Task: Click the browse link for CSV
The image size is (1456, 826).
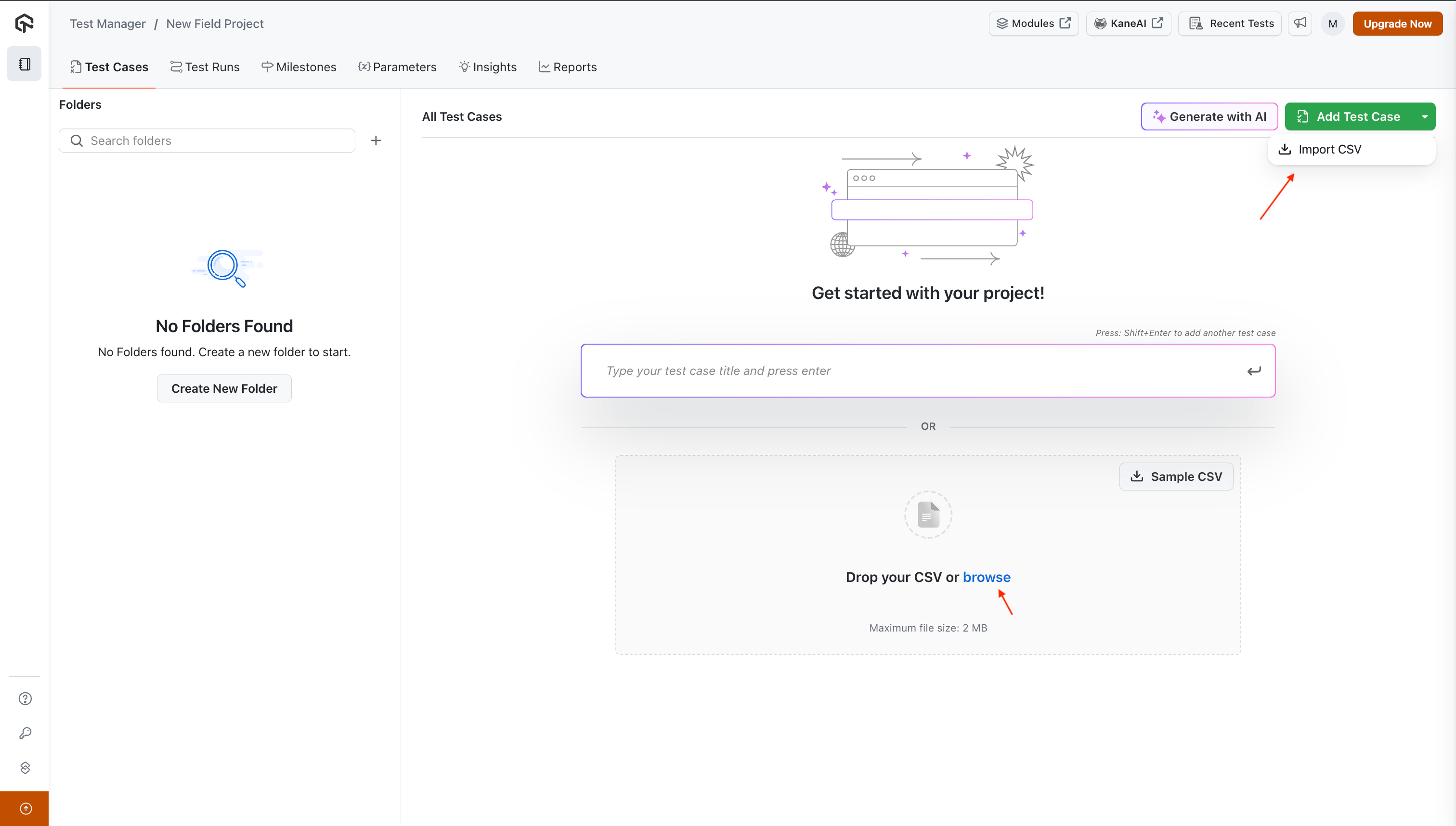Action: 986,577
